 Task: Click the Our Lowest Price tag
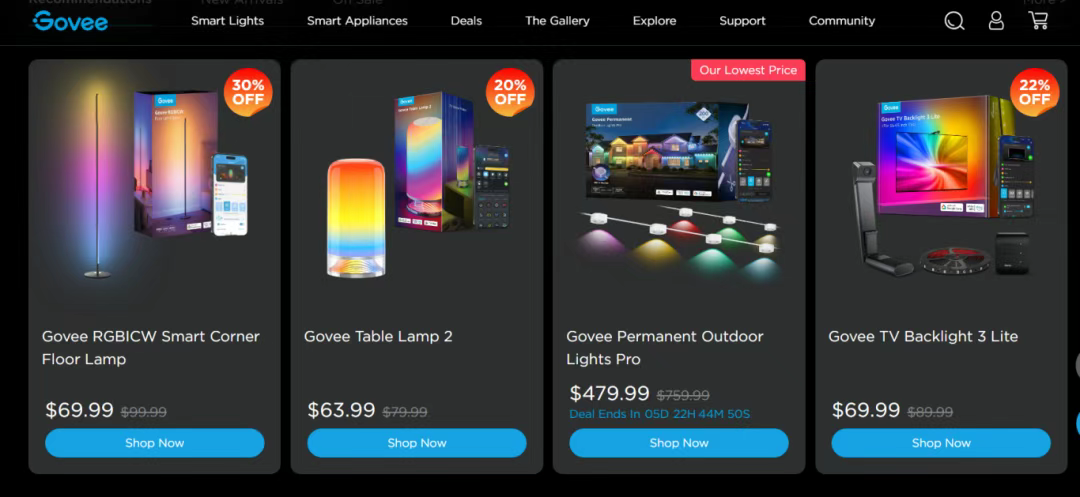tap(748, 70)
